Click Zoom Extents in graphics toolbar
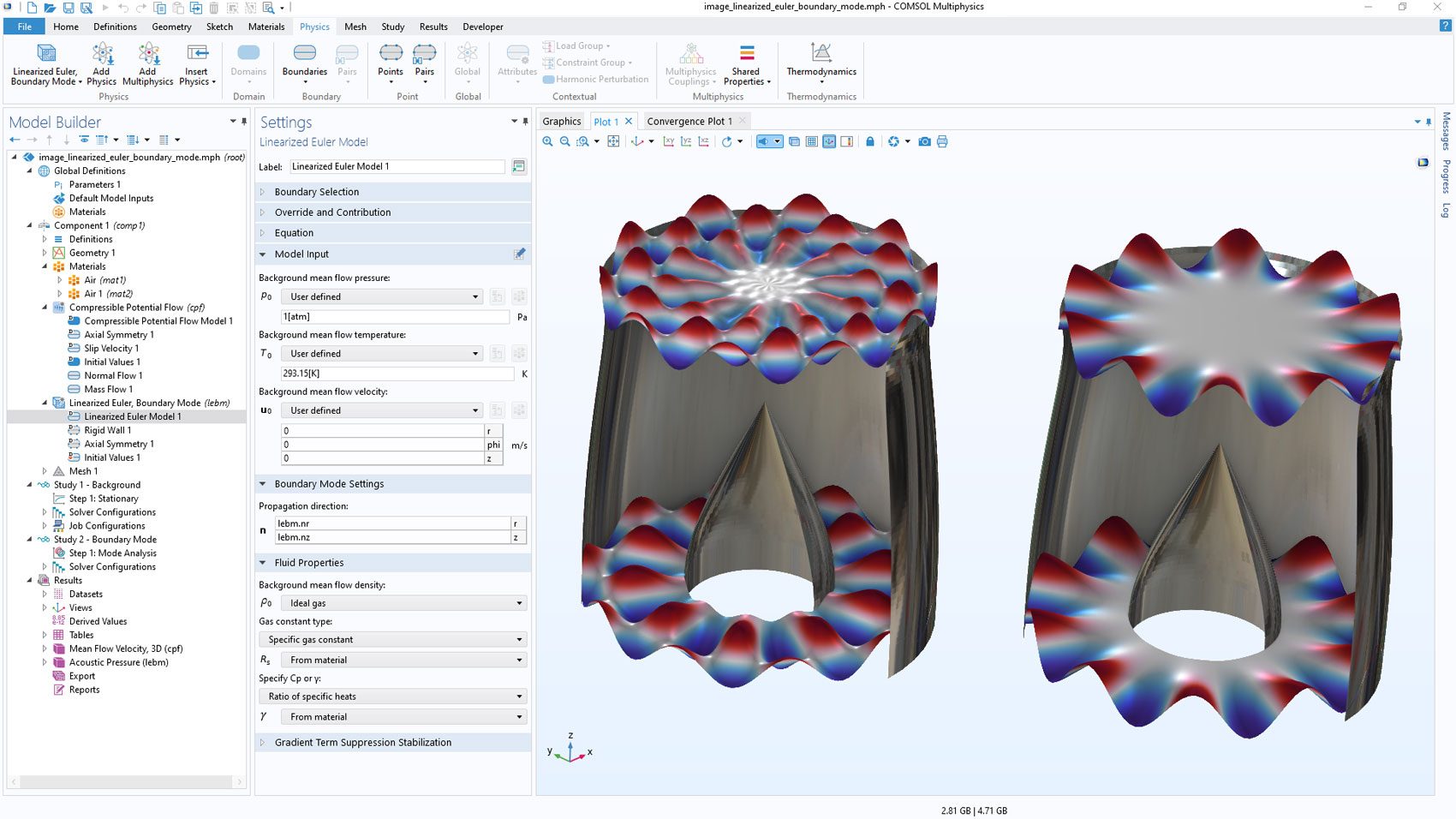The height and width of the screenshot is (819, 1456). (613, 141)
